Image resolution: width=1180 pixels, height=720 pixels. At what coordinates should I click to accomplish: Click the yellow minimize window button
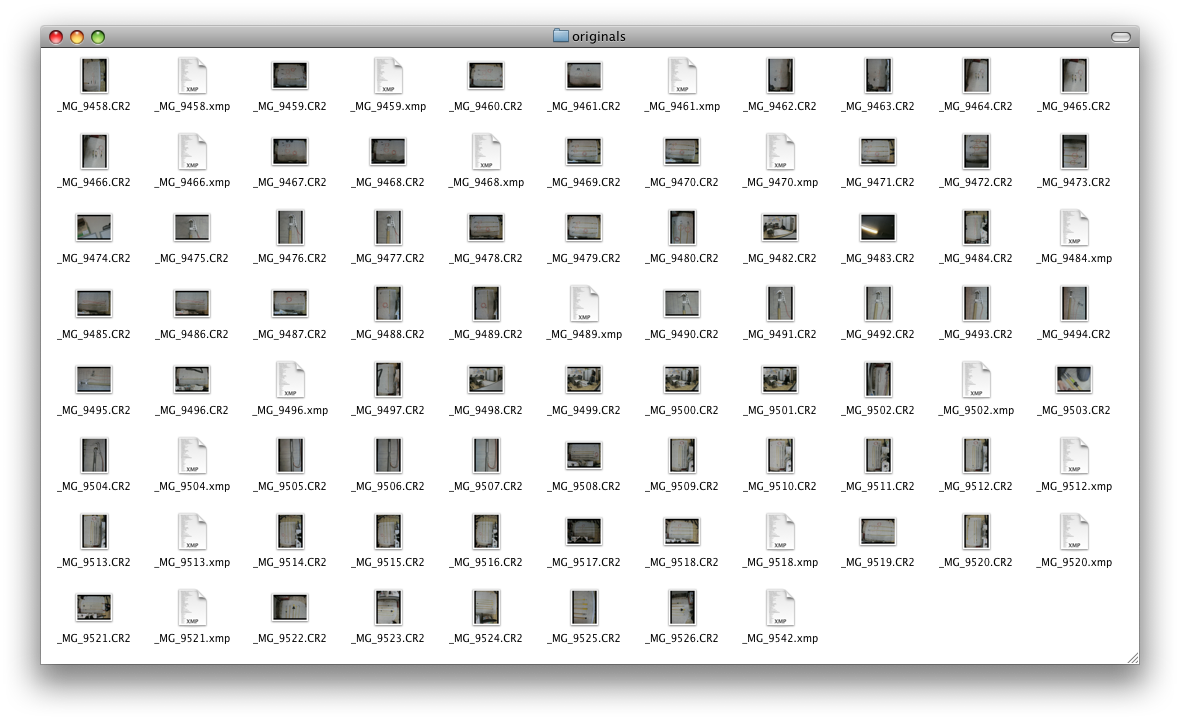pos(77,36)
